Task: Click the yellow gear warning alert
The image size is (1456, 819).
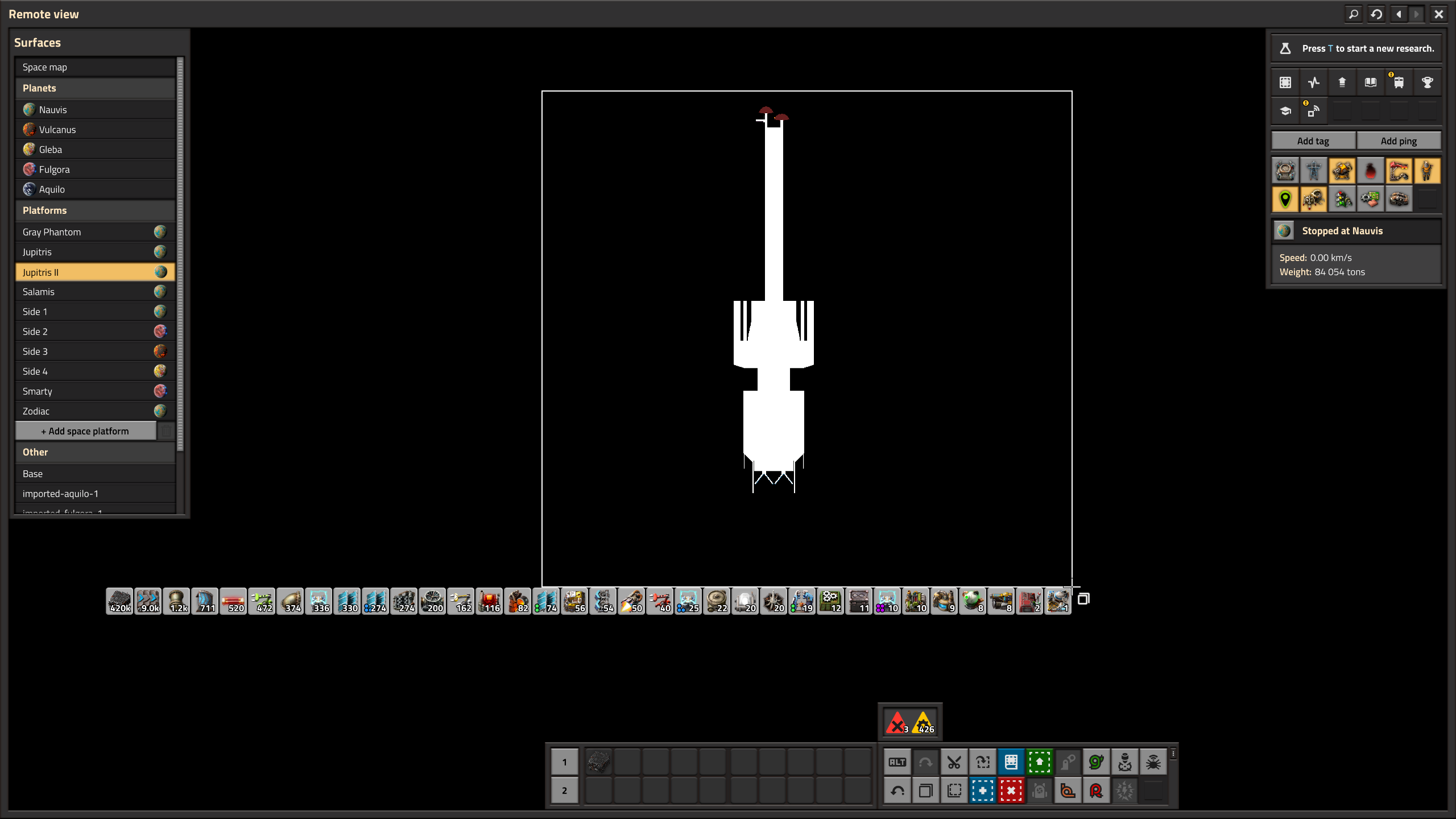Action: click(924, 722)
